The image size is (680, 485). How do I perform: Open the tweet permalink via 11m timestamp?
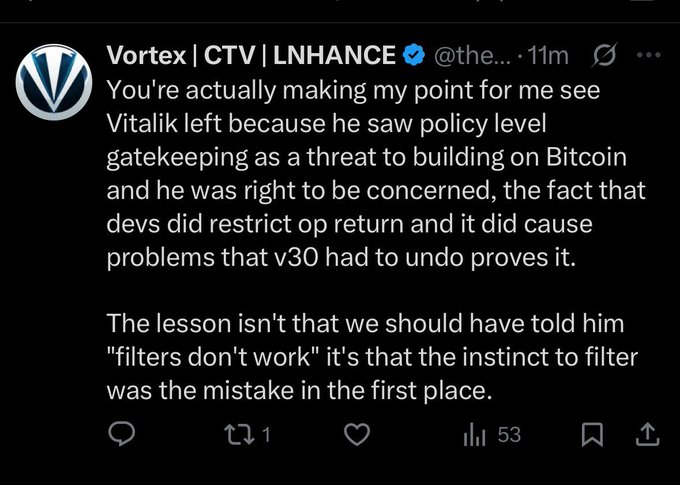pos(549,56)
